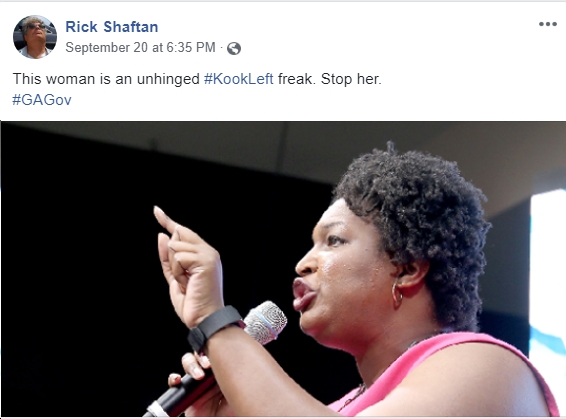
Task: Open Rick Shaftan's round profile picture
Action: [35, 36]
